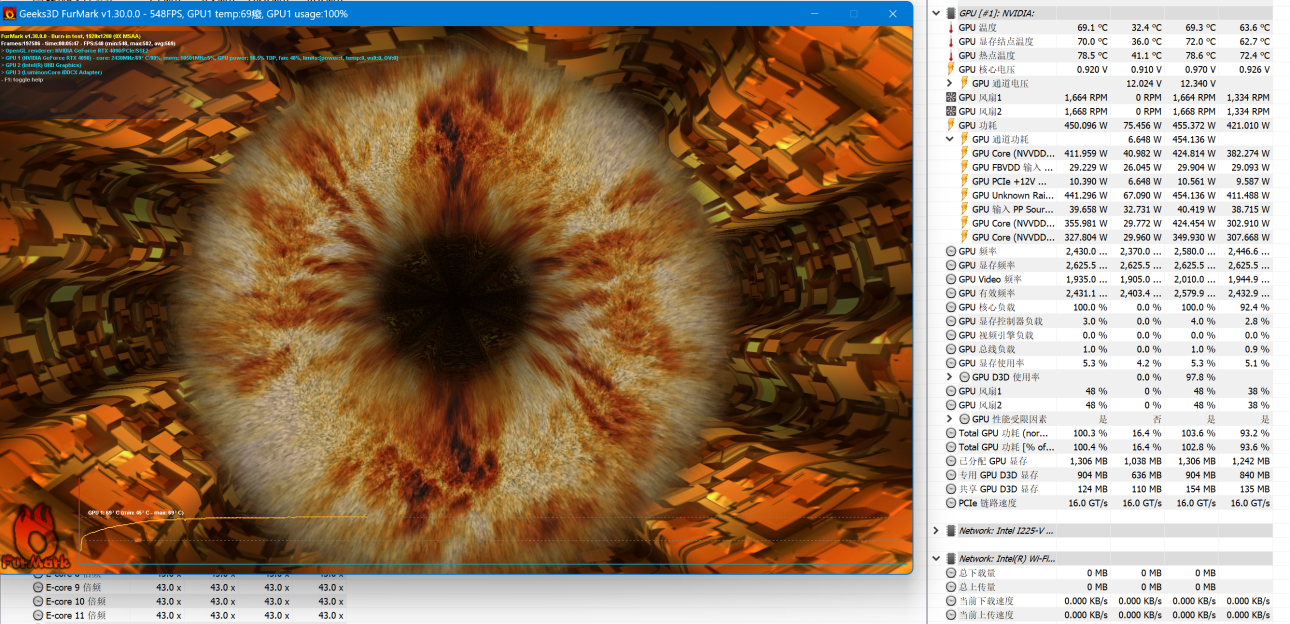Click the fan icon of GPU 风扇2 RPM row
The width and height of the screenshot is (1290, 624).
tap(951, 112)
